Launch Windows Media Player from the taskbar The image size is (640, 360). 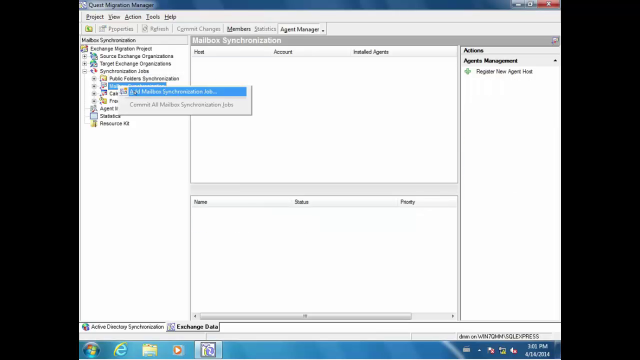(x=178, y=350)
